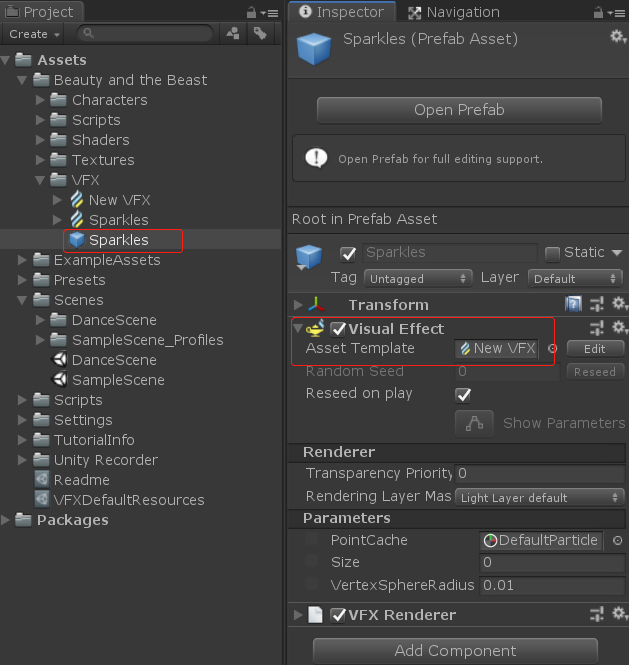The height and width of the screenshot is (665, 629).
Task: Click search by label tag icon
Action: (260, 33)
